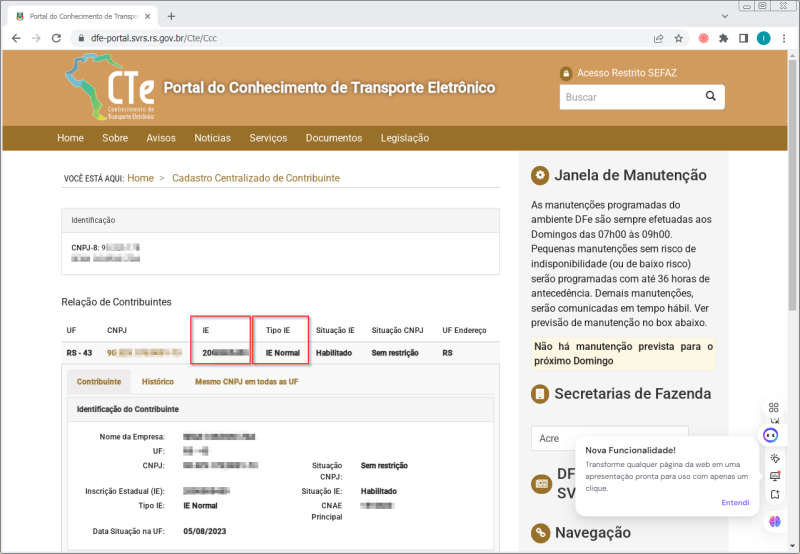Click the share page icon in address bar
The height and width of the screenshot is (554, 800).
(x=659, y=38)
